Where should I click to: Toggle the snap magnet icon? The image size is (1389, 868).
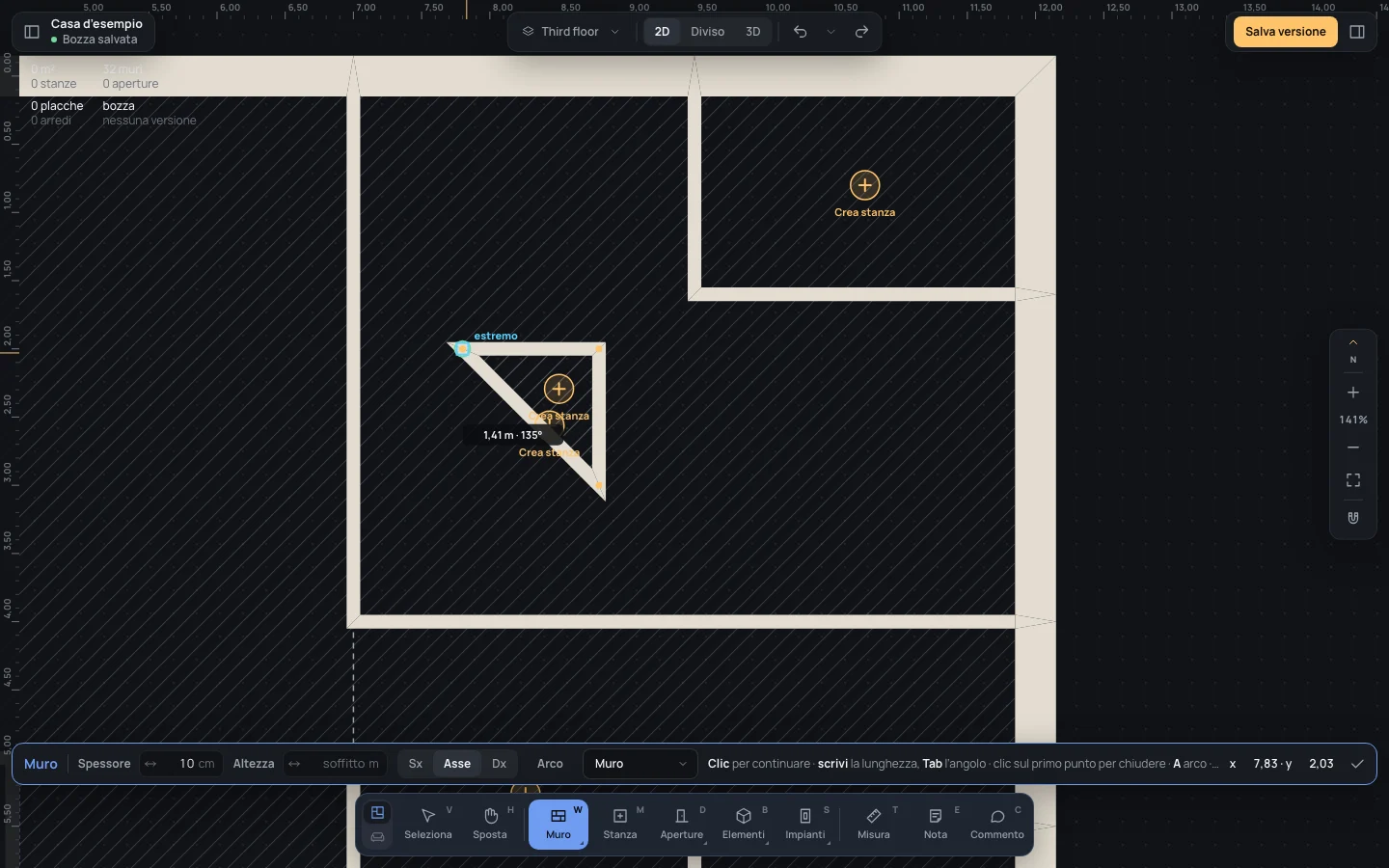(x=1354, y=518)
